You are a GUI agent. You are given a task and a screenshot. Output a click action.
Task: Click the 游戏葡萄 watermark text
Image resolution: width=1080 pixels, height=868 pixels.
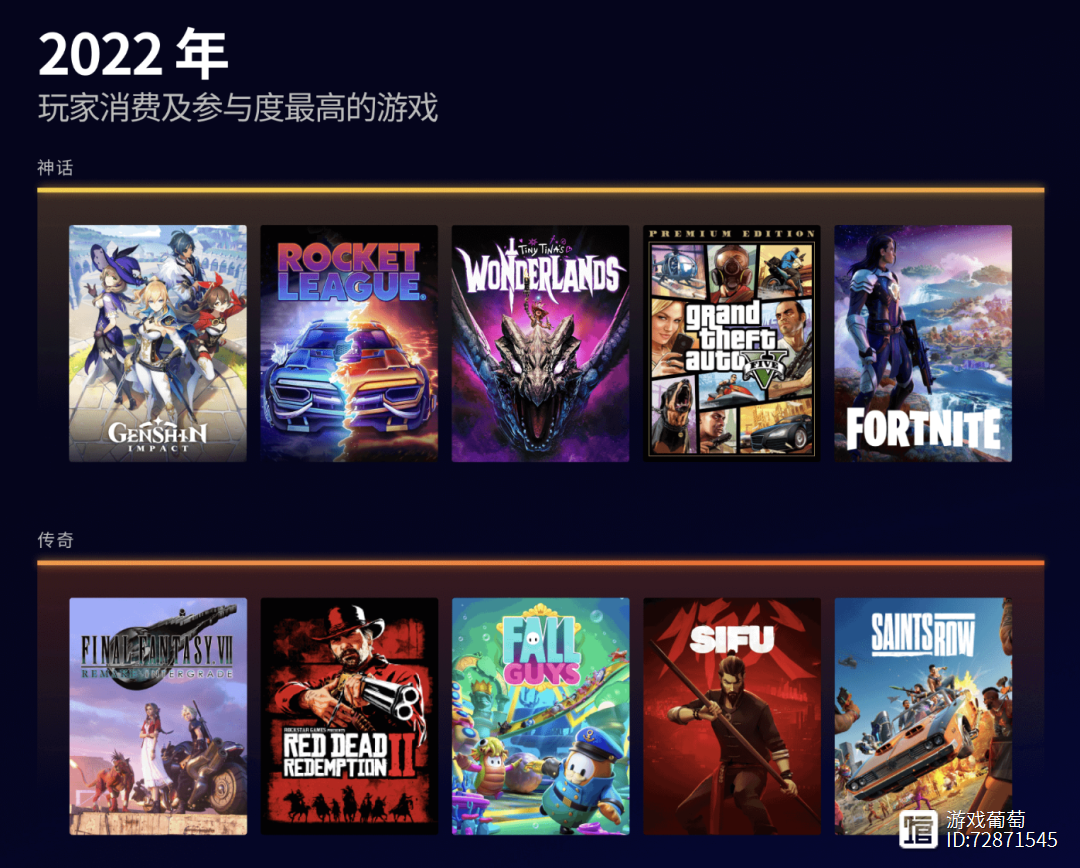pyautogui.click(x=986, y=820)
